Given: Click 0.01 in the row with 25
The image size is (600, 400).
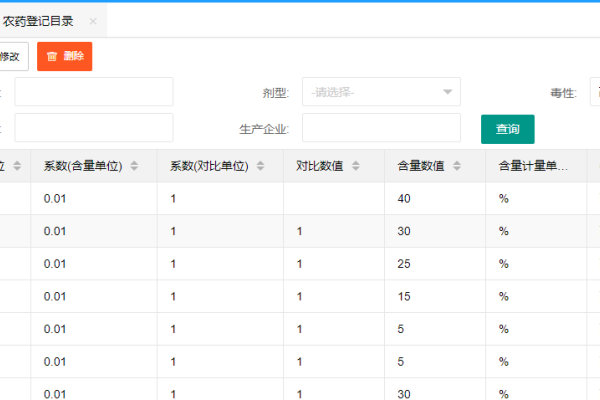Looking at the screenshot, I should 55,264.
